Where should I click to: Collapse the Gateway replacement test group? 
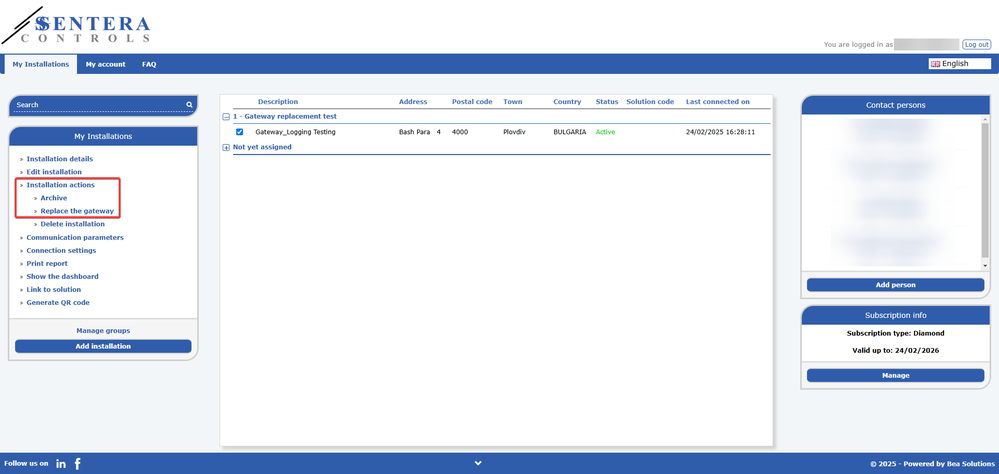coord(226,117)
